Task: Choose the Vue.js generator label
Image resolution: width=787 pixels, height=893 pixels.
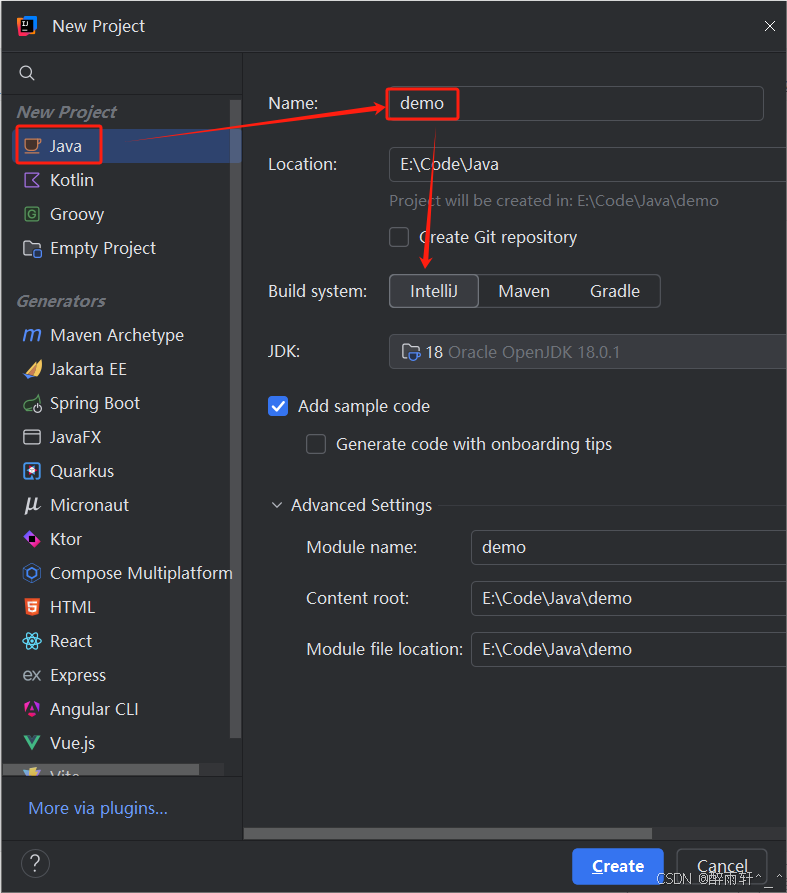Action: pos(72,743)
